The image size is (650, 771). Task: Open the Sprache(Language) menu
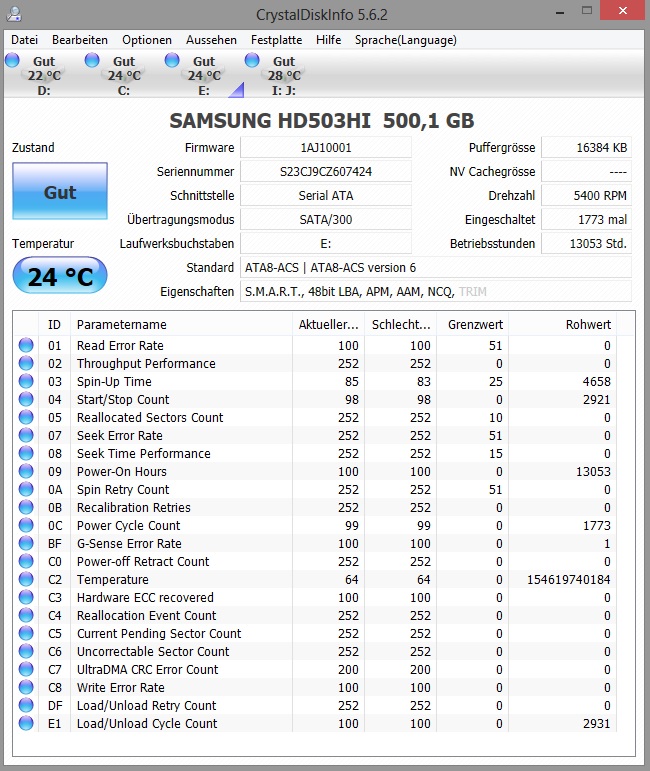coord(406,40)
